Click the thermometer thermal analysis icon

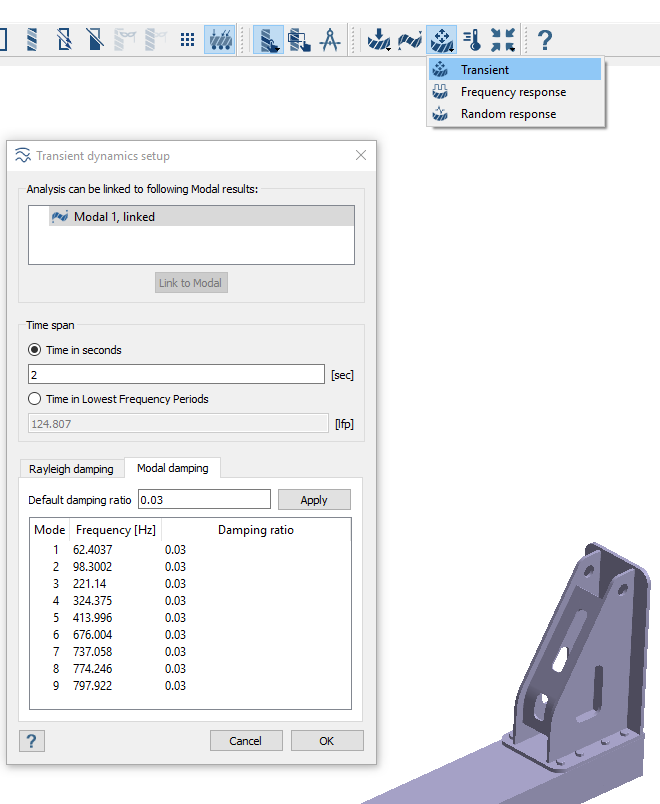tap(472, 40)
